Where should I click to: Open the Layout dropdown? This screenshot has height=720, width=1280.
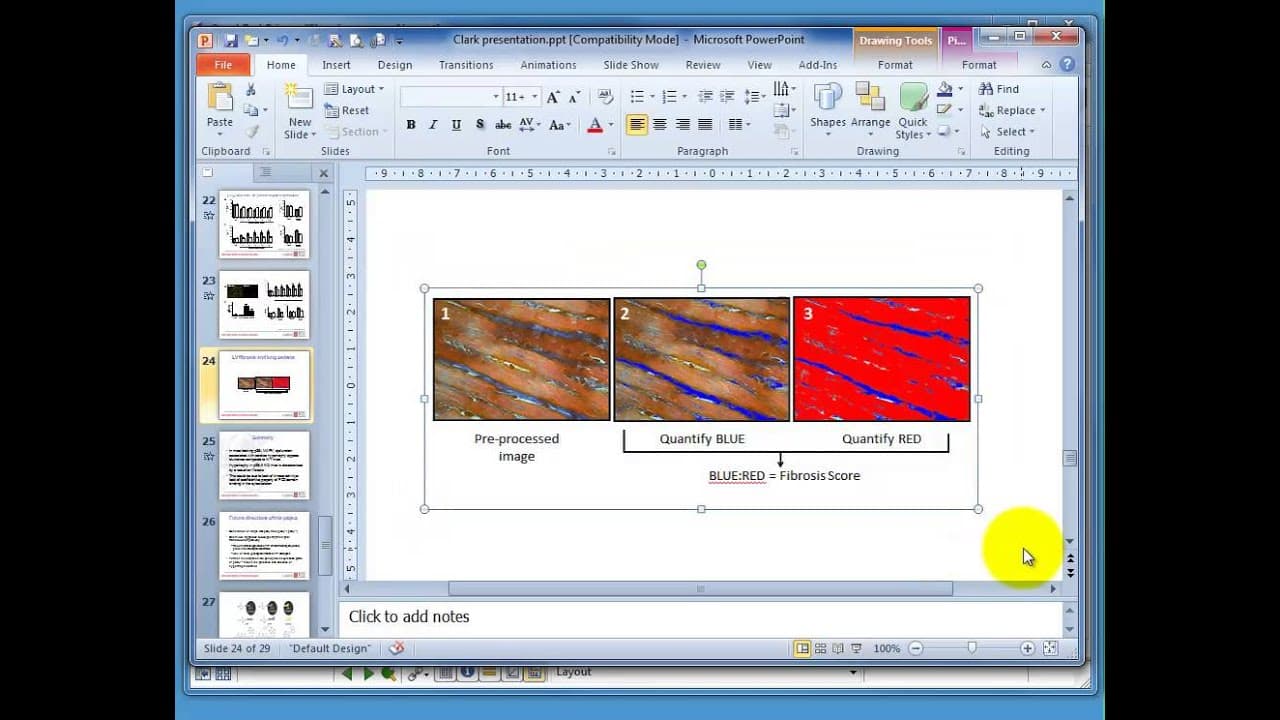point(355,89)
